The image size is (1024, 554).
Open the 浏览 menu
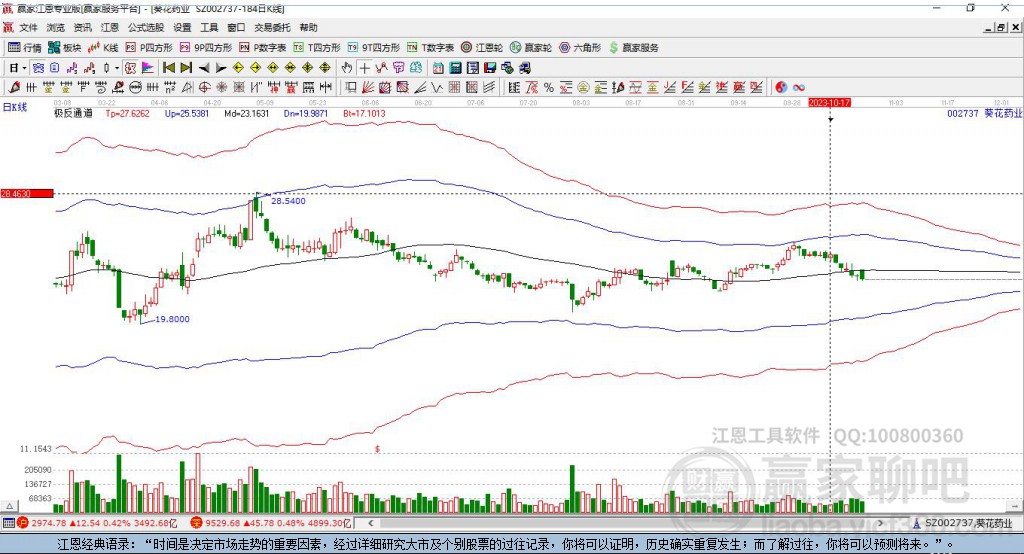[x=56, y=27]
